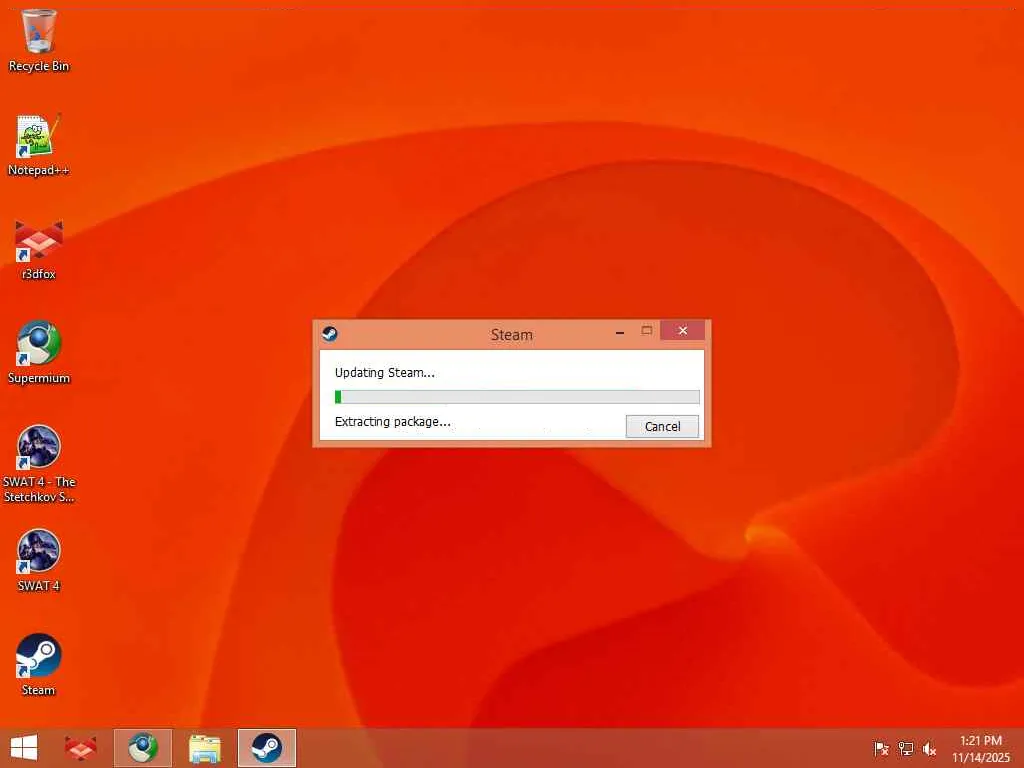Click the Steam update progress bar
This screenshot has width=1024, height=768.
point(517,396)
